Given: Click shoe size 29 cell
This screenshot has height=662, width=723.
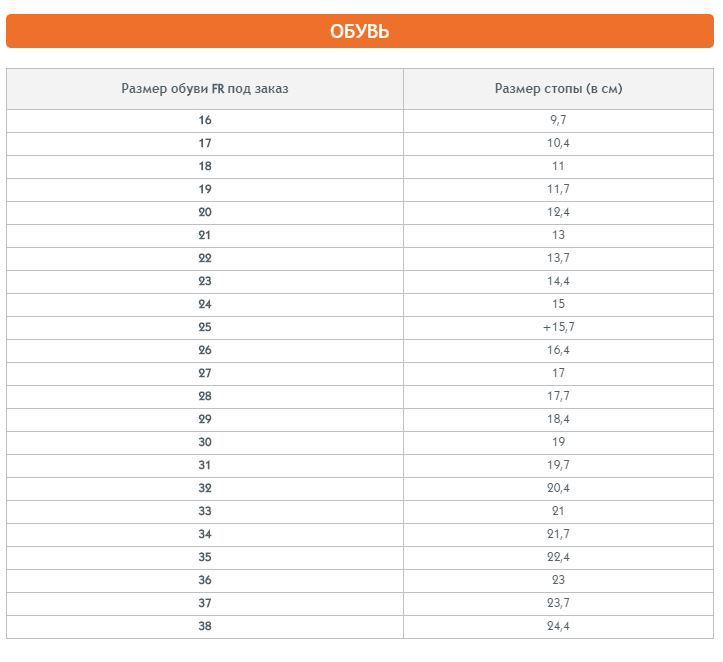Looking at the screenshot, I should click(x=205, y=419).
